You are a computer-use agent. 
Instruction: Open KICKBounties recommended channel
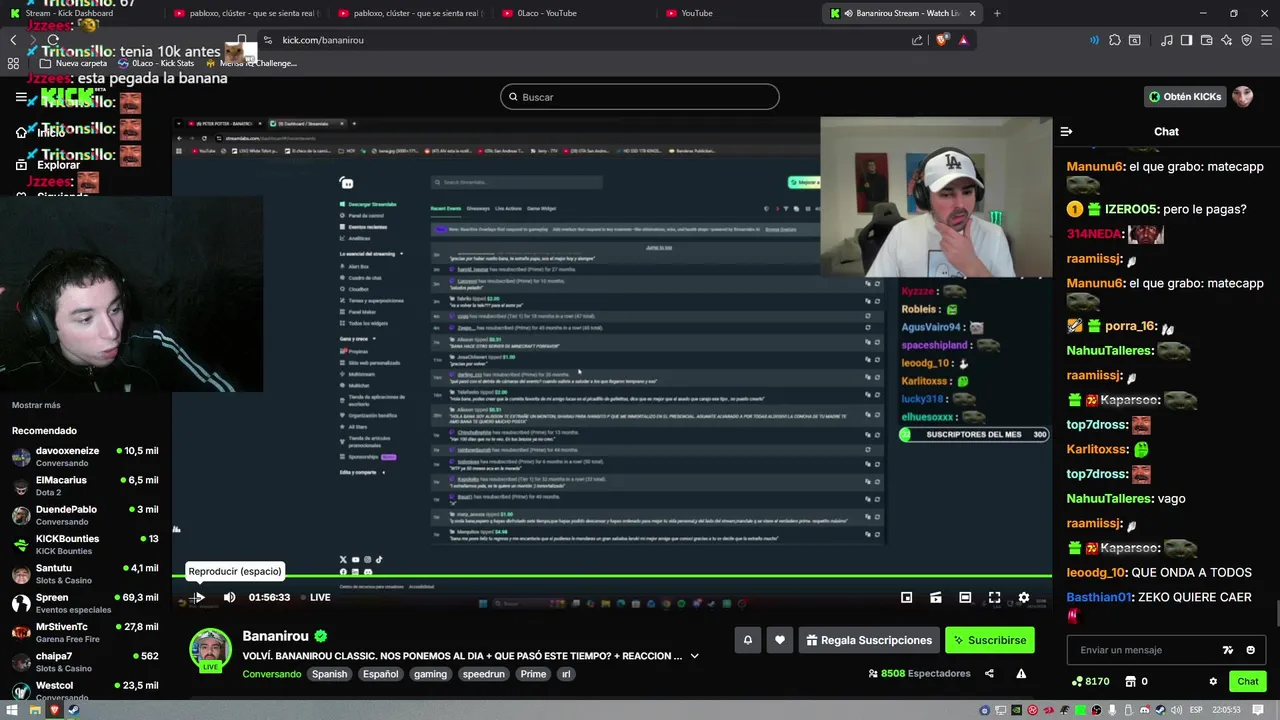point(85,545)
